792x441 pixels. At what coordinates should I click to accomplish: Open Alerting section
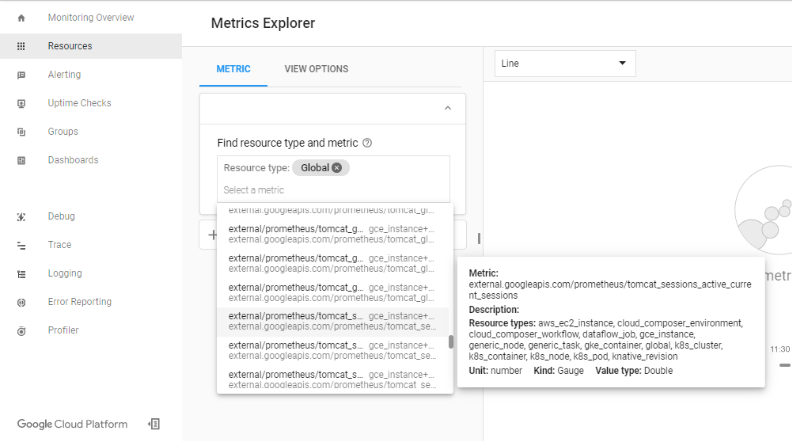pyautogui.click(x=64, y=75)
